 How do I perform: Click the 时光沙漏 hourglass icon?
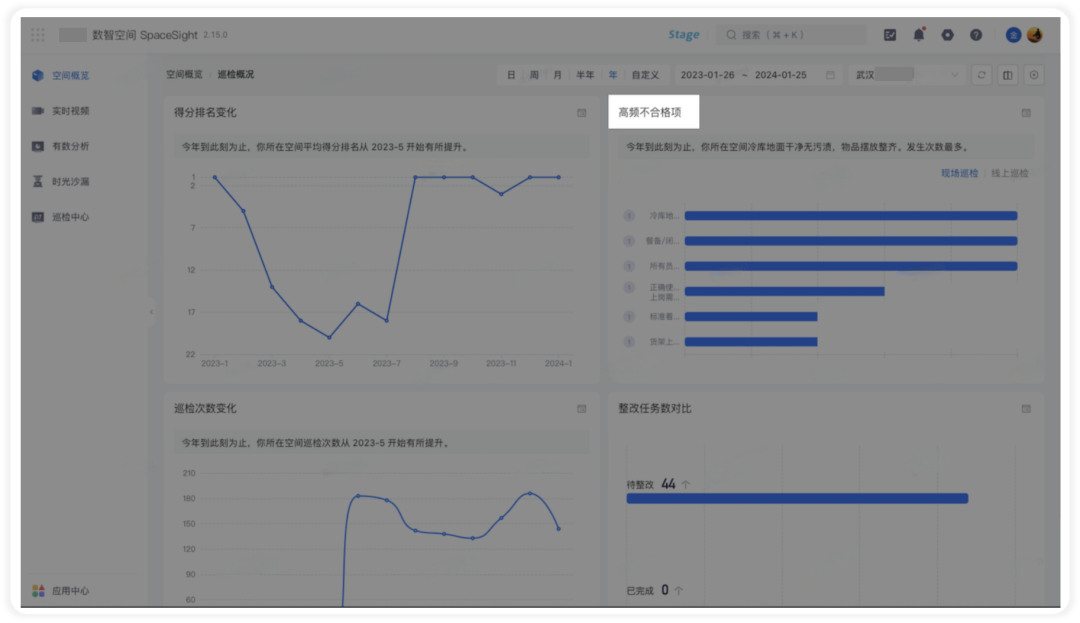[x=38, y=182]
